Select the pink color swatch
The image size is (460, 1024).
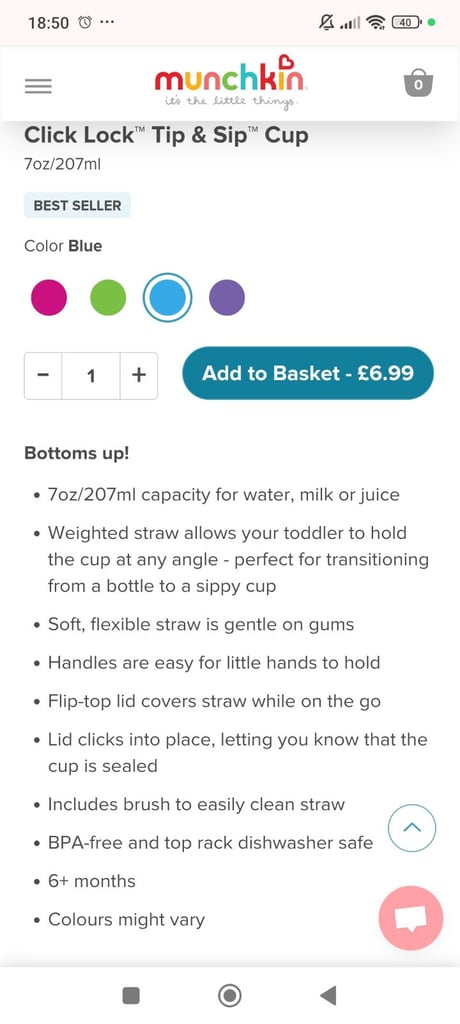point(49,297)
